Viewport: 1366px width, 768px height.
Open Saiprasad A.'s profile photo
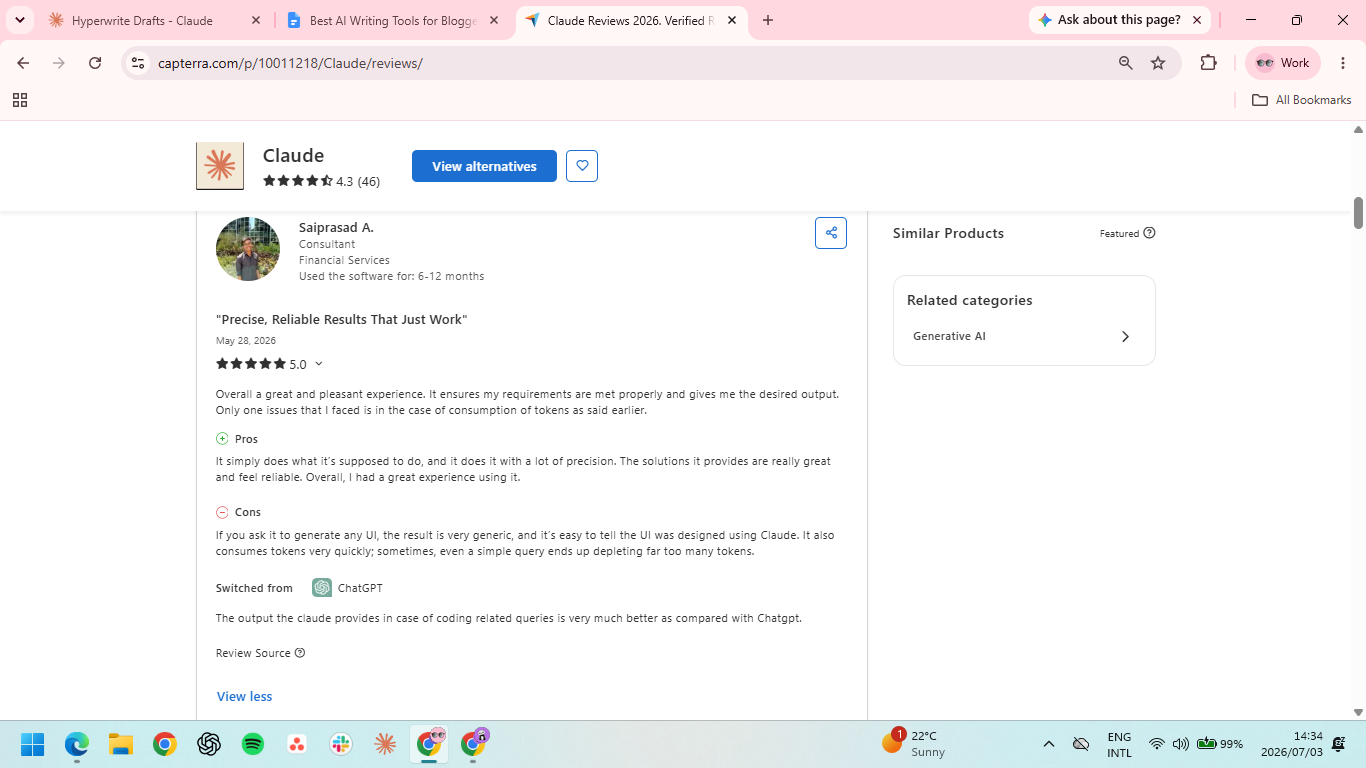pyautogui.click(x=248, y=249)
